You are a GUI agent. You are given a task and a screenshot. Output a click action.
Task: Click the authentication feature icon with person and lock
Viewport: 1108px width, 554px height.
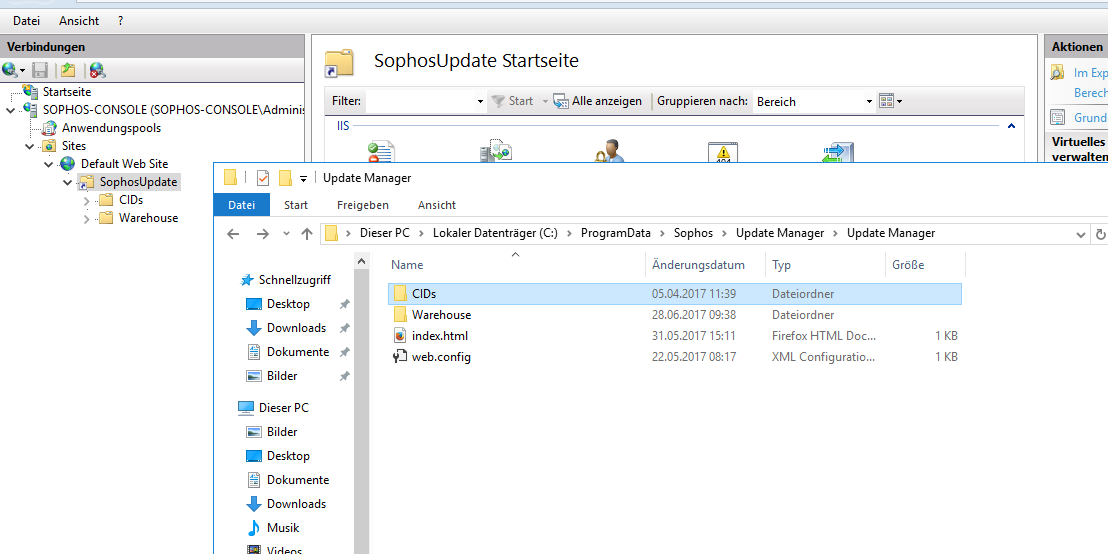[608, 153]
